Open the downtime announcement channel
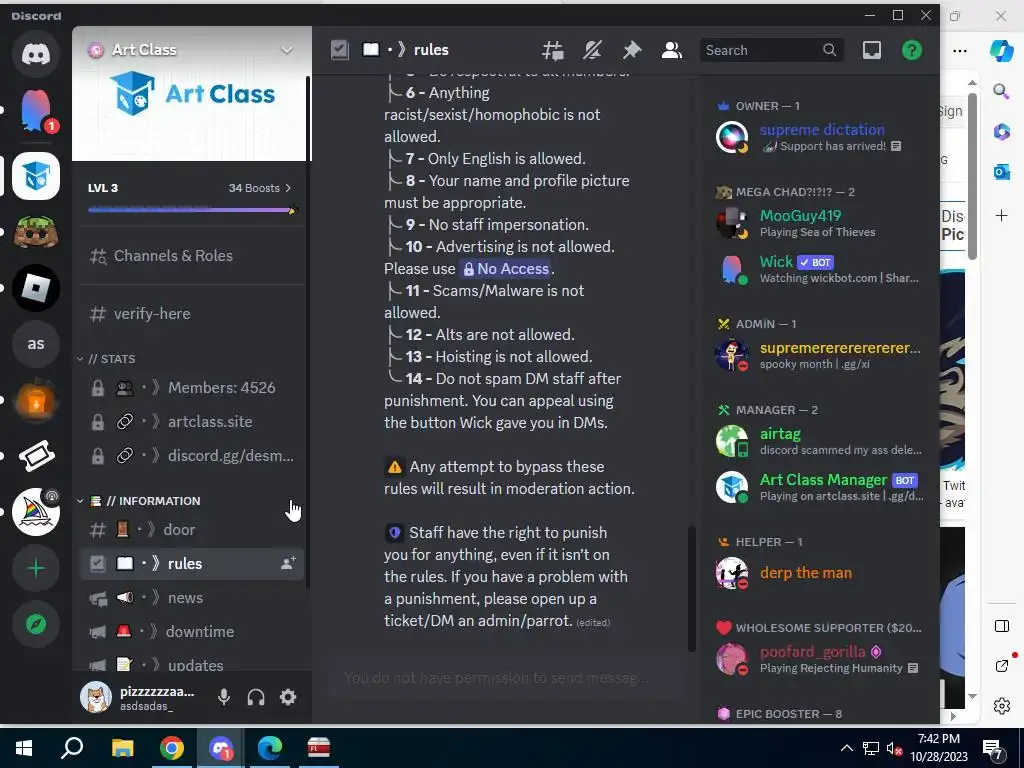1024x768 pixels. (192, 632)
